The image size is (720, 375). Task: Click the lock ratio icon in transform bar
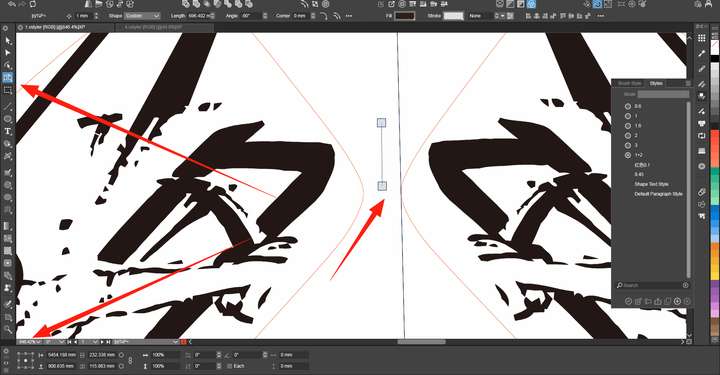pos(130,360)
